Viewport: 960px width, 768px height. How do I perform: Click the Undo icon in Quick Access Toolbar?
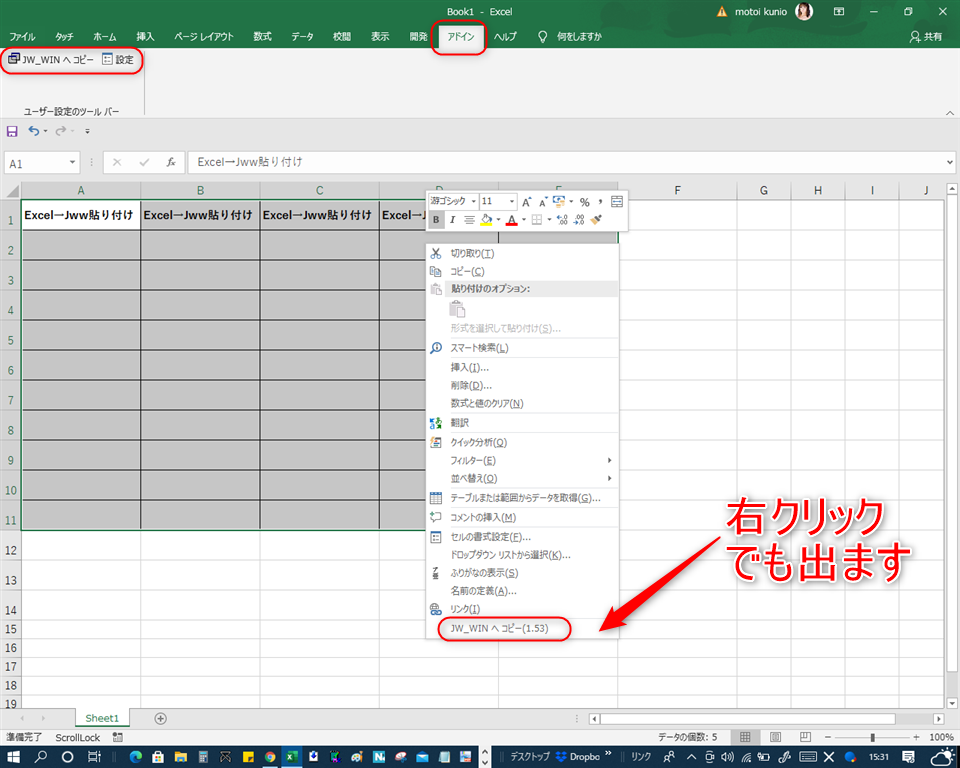tap(33, 130)
